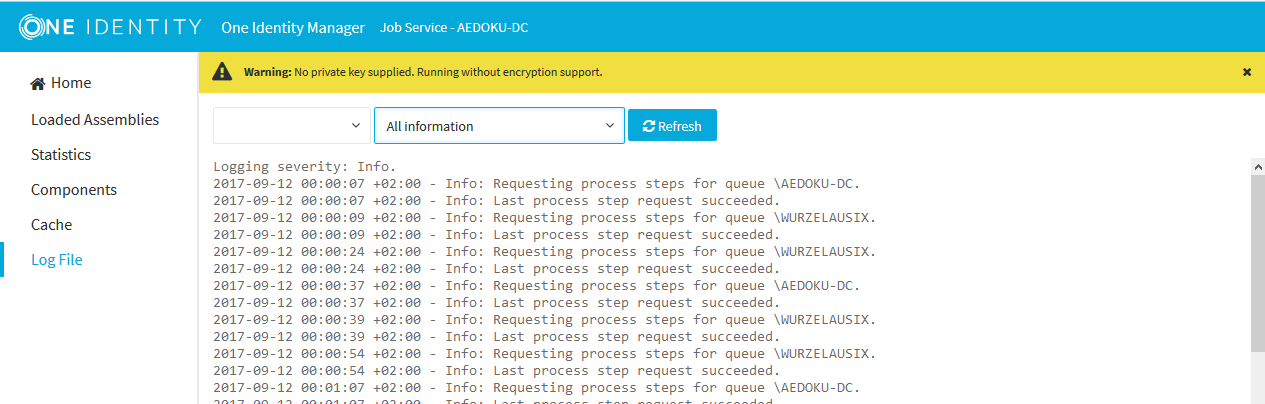Go to Statistics in the sidebar

tap(61, 155)
